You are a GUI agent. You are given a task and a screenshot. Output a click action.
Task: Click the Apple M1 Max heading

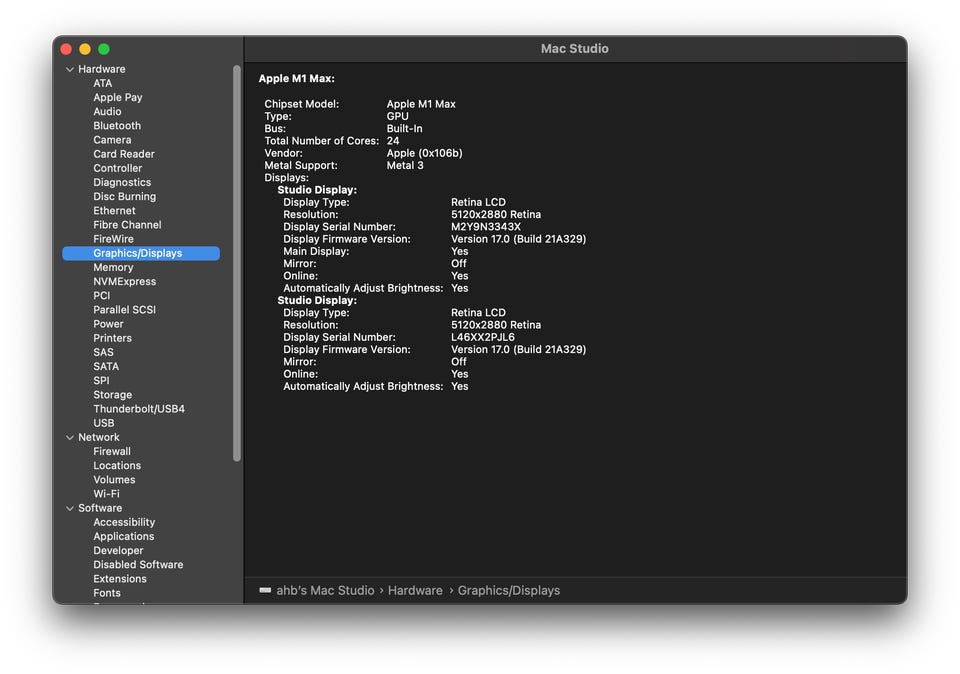point(296,78)
